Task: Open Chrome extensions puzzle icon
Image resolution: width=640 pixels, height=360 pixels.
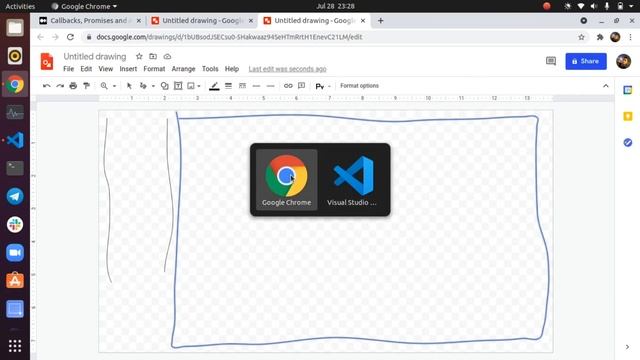Action: [x=600, y=37]
